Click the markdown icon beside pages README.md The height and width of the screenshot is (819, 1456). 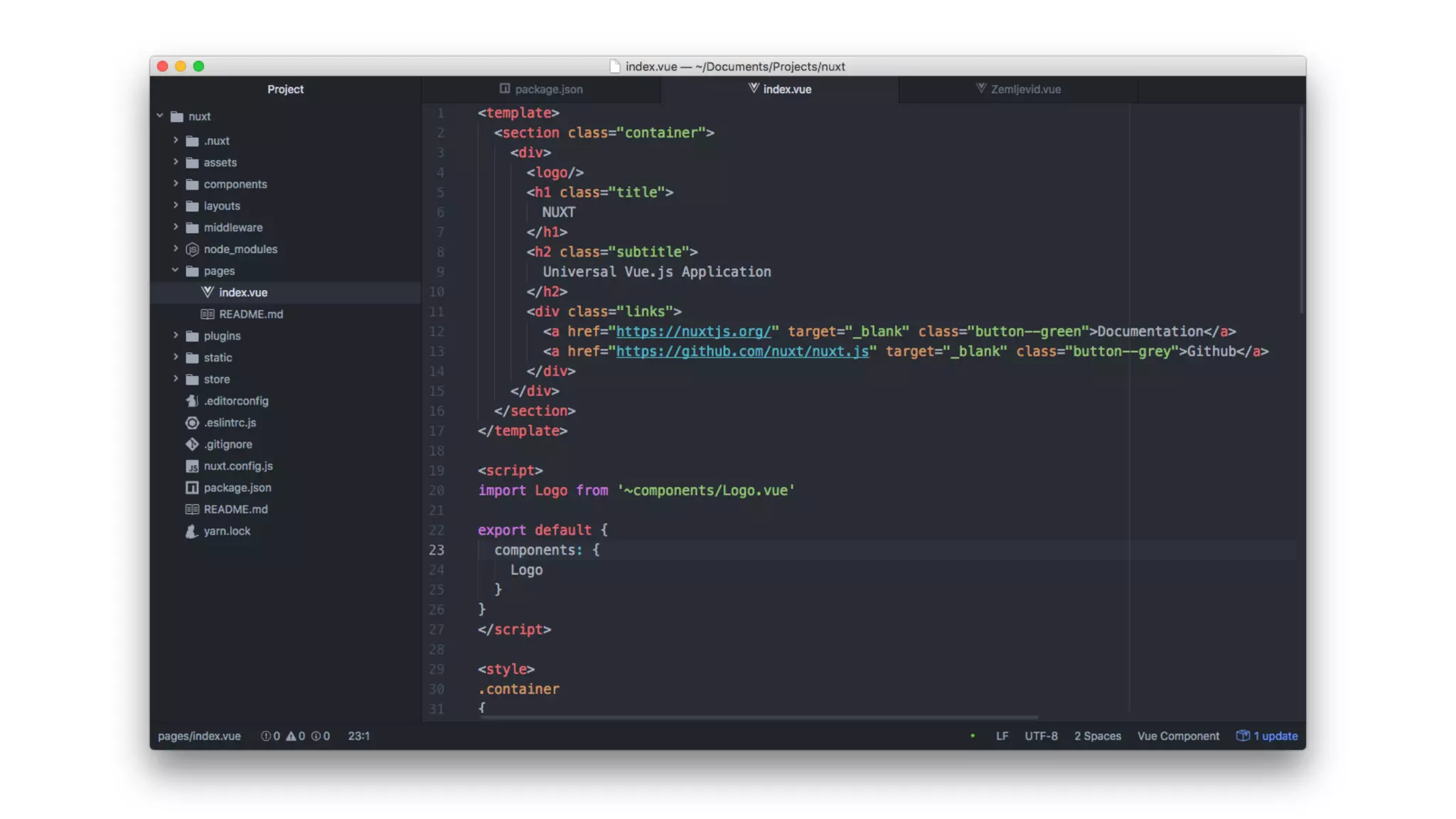(x=207, y=314)
